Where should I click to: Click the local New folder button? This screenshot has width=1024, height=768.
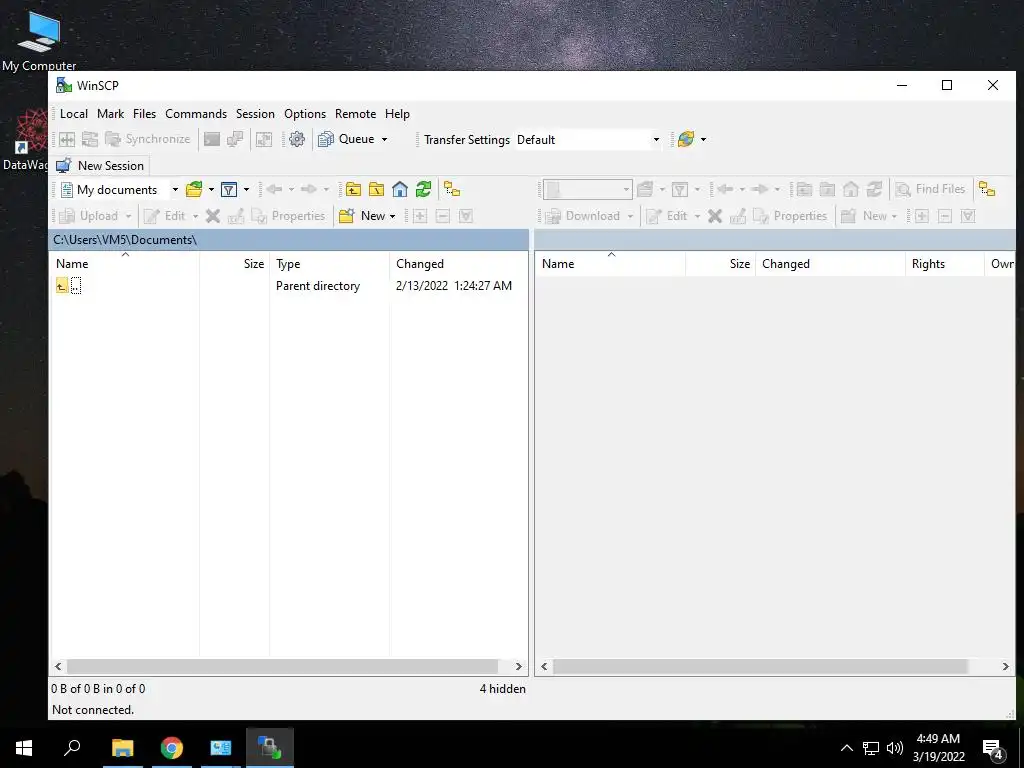click(x=361, y=216)
